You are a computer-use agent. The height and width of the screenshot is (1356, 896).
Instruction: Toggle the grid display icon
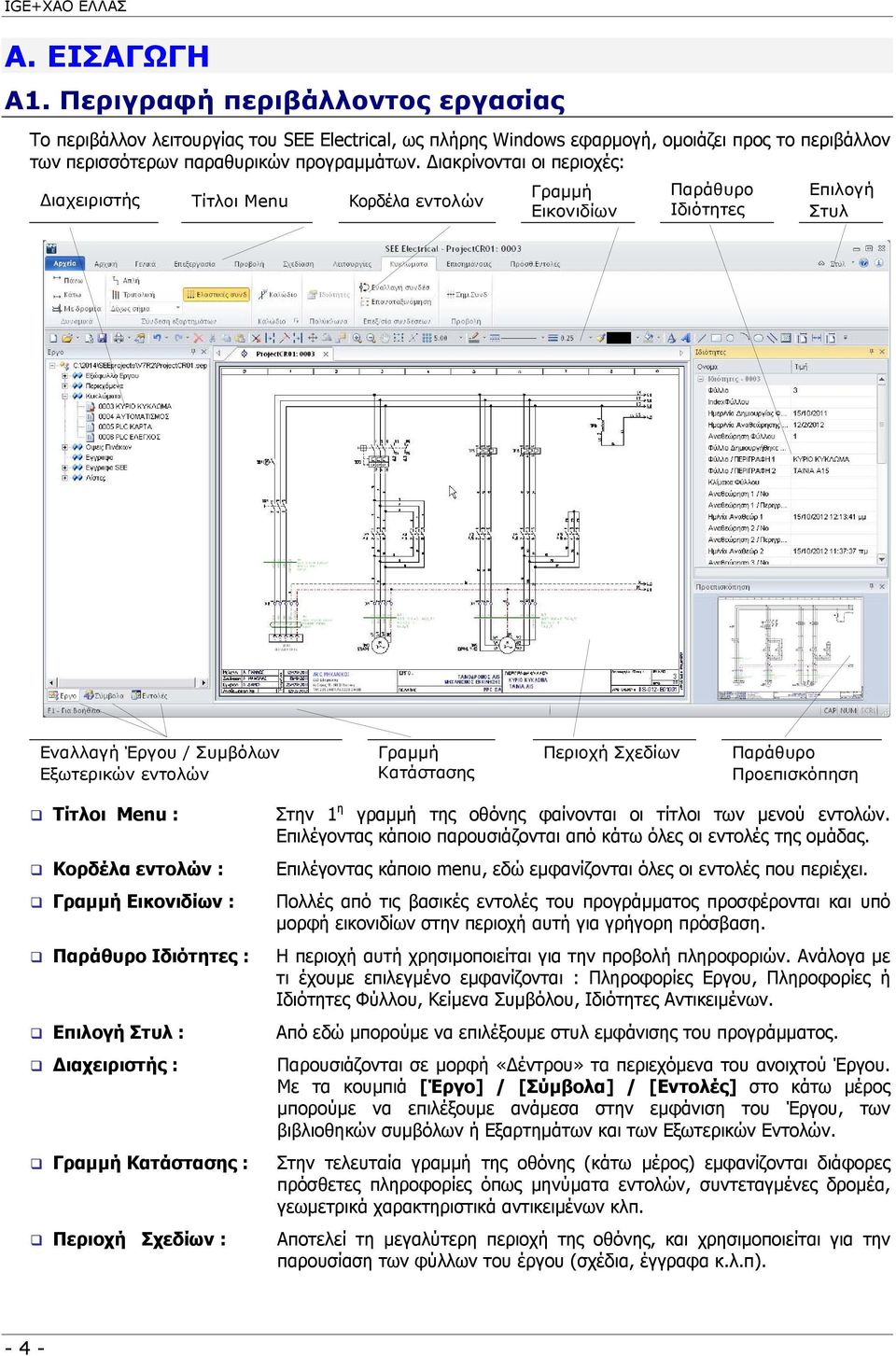click(x=427, y=338)
